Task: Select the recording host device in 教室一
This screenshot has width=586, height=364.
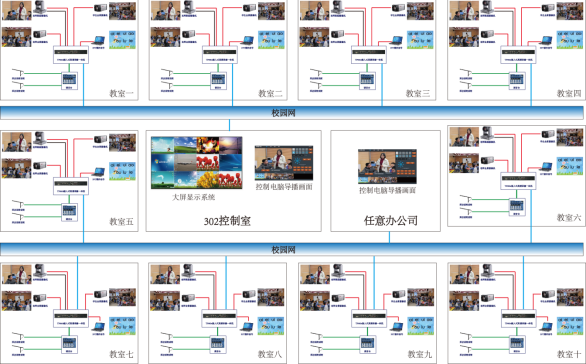Action: [71, 52]
